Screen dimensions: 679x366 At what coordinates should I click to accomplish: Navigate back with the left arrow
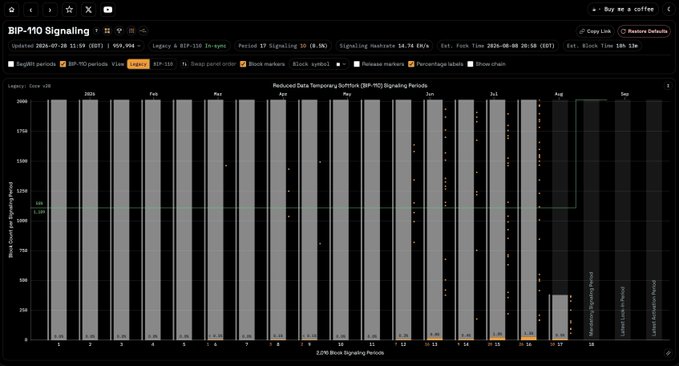click(x=31, y=10)
